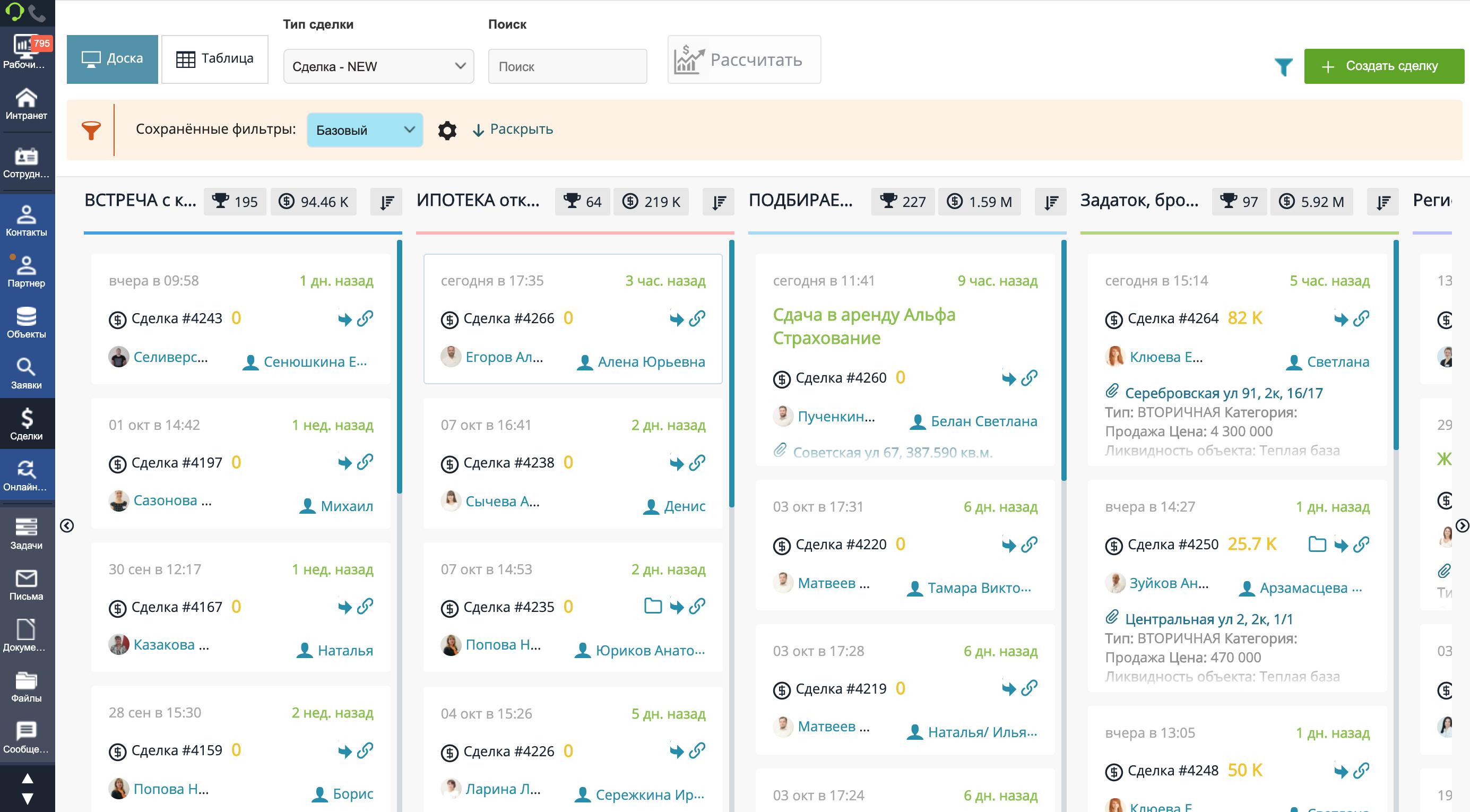Click the blue funnel filter icon
The height and width of the screenshot is (812, 1470).
(x=1283, y=67)
